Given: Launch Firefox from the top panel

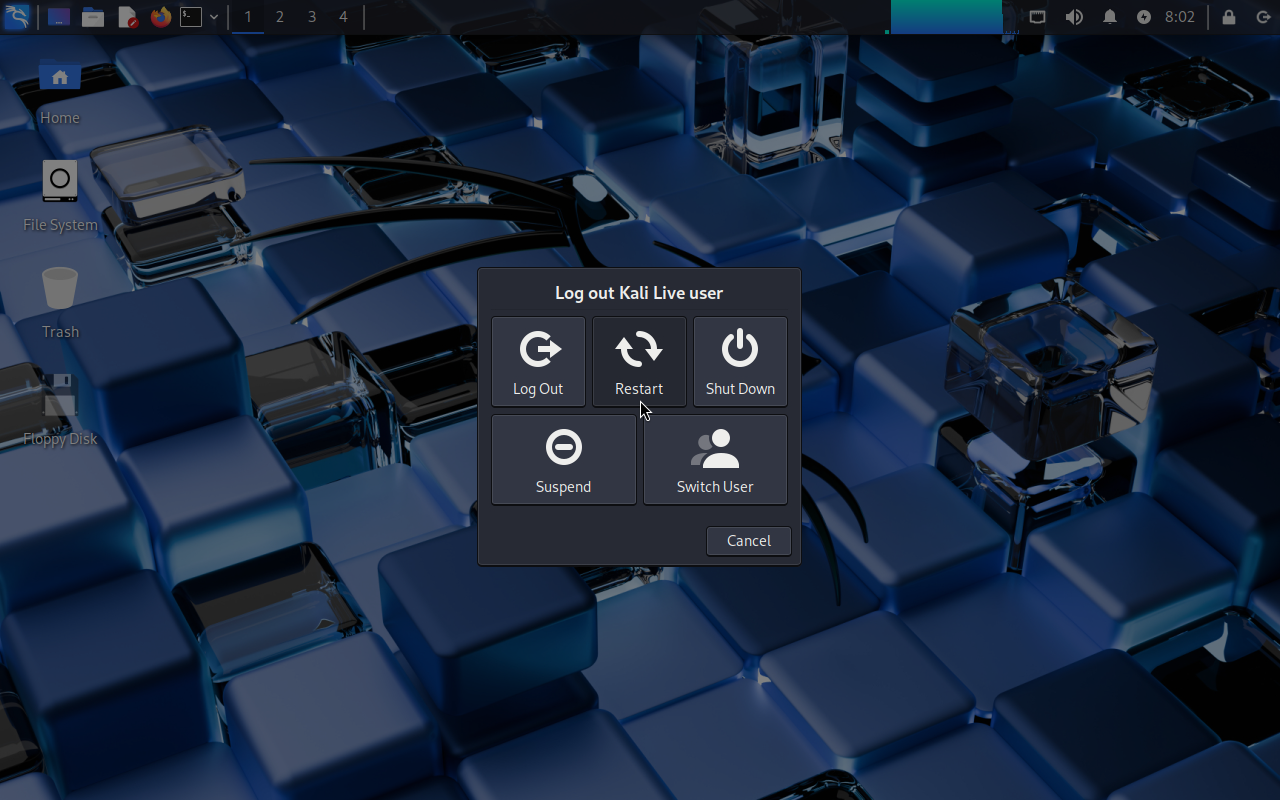Looking at the screenshot, I should pyautogui.click(x=160, y=17).
